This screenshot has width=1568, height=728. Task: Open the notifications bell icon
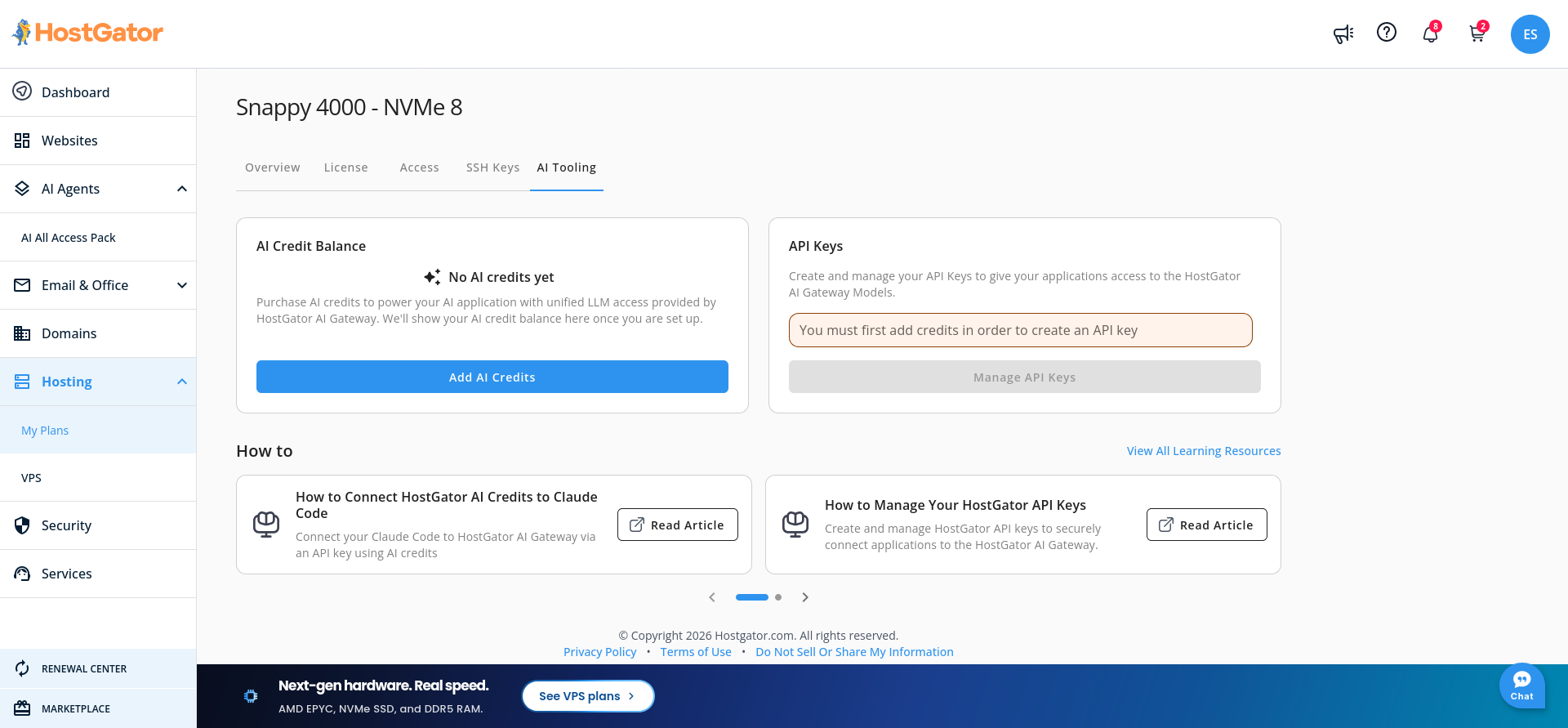point(1431,33)
